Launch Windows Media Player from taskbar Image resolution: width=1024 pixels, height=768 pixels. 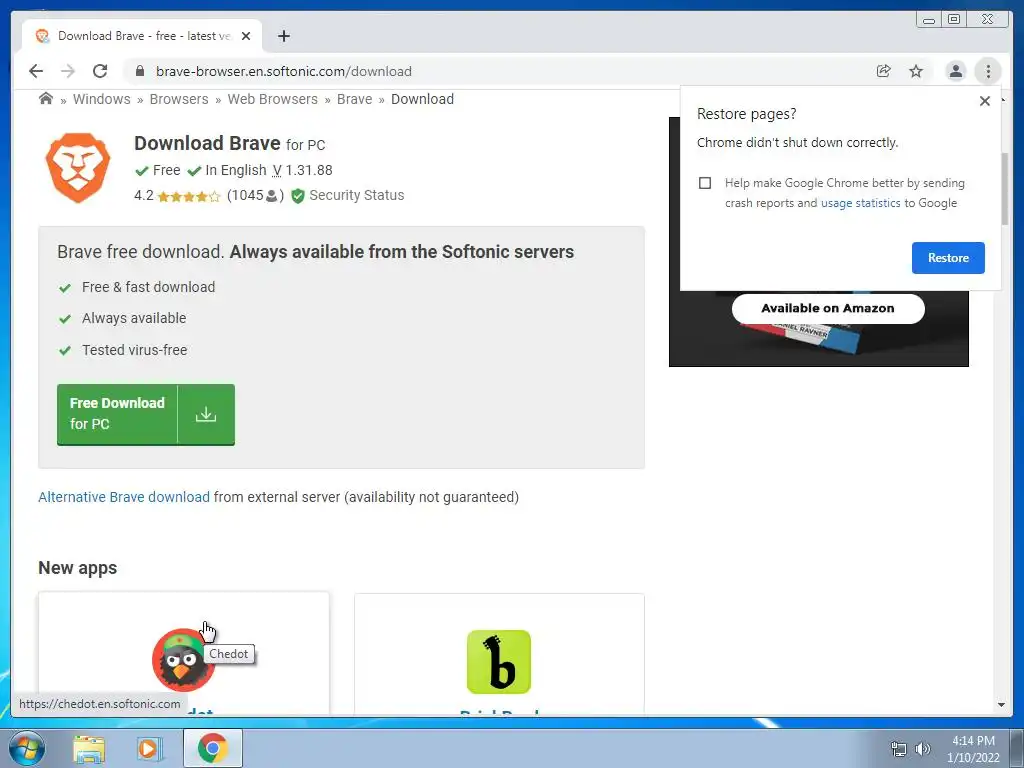click(149, 749)
